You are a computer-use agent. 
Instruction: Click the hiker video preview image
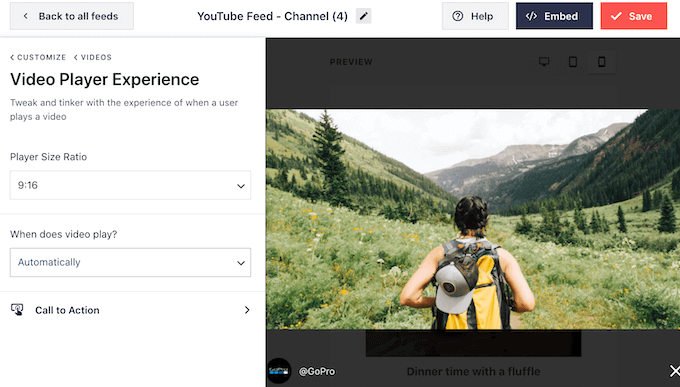click(x=473, y=219)
